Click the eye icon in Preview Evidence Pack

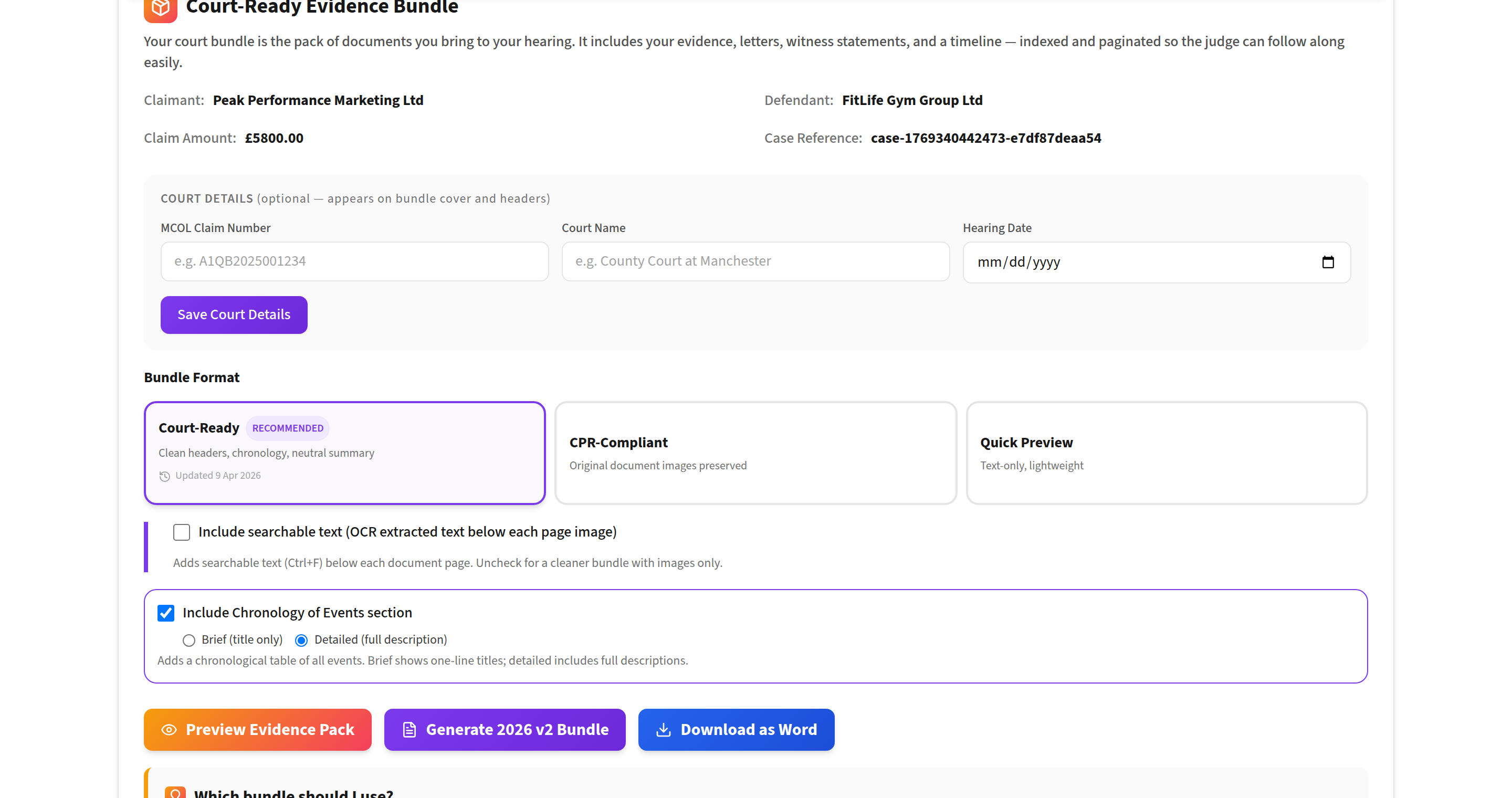tap(169, 729)
